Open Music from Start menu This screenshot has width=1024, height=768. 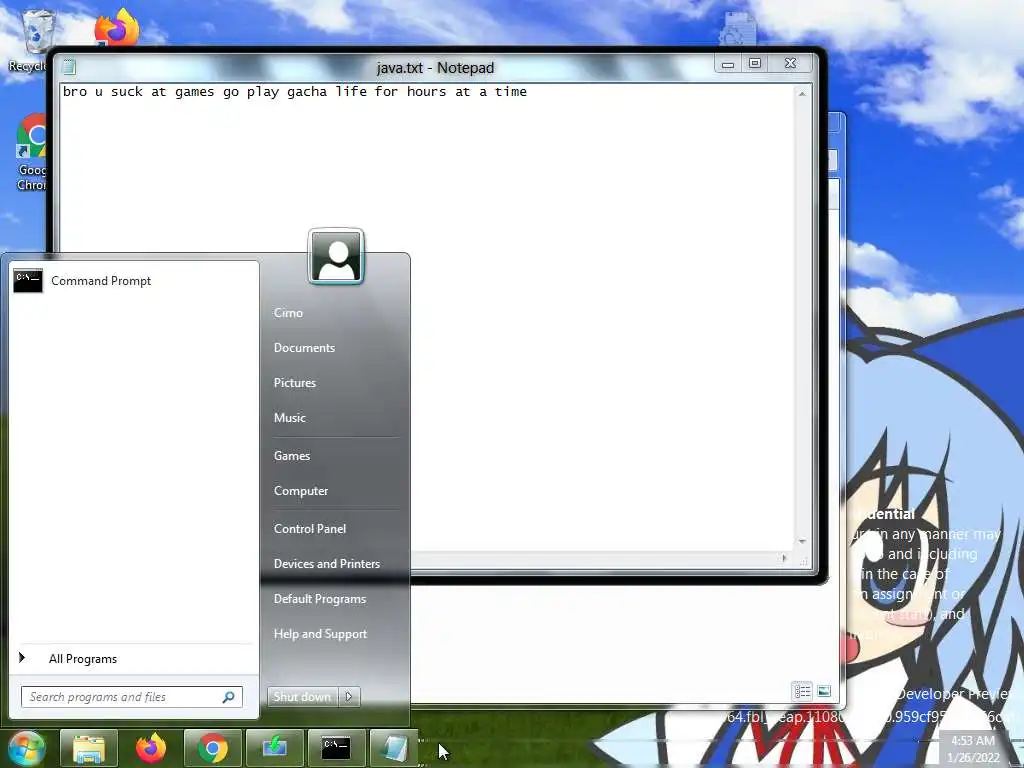(289, 418)
